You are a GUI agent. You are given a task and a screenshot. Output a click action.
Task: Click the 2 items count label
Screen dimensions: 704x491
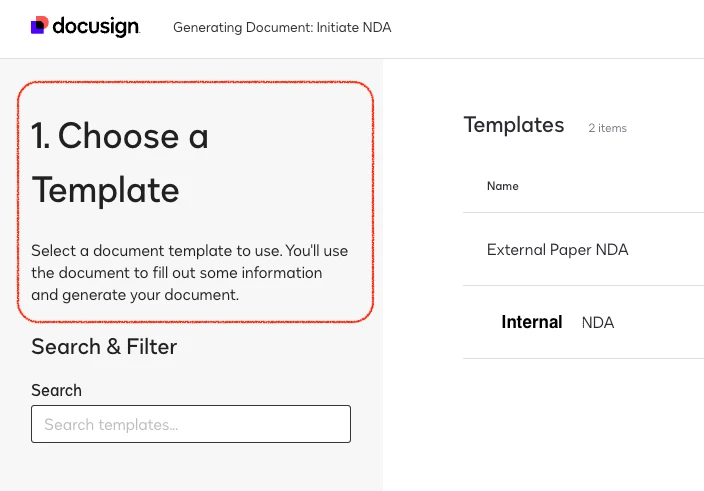click(607, 128)
